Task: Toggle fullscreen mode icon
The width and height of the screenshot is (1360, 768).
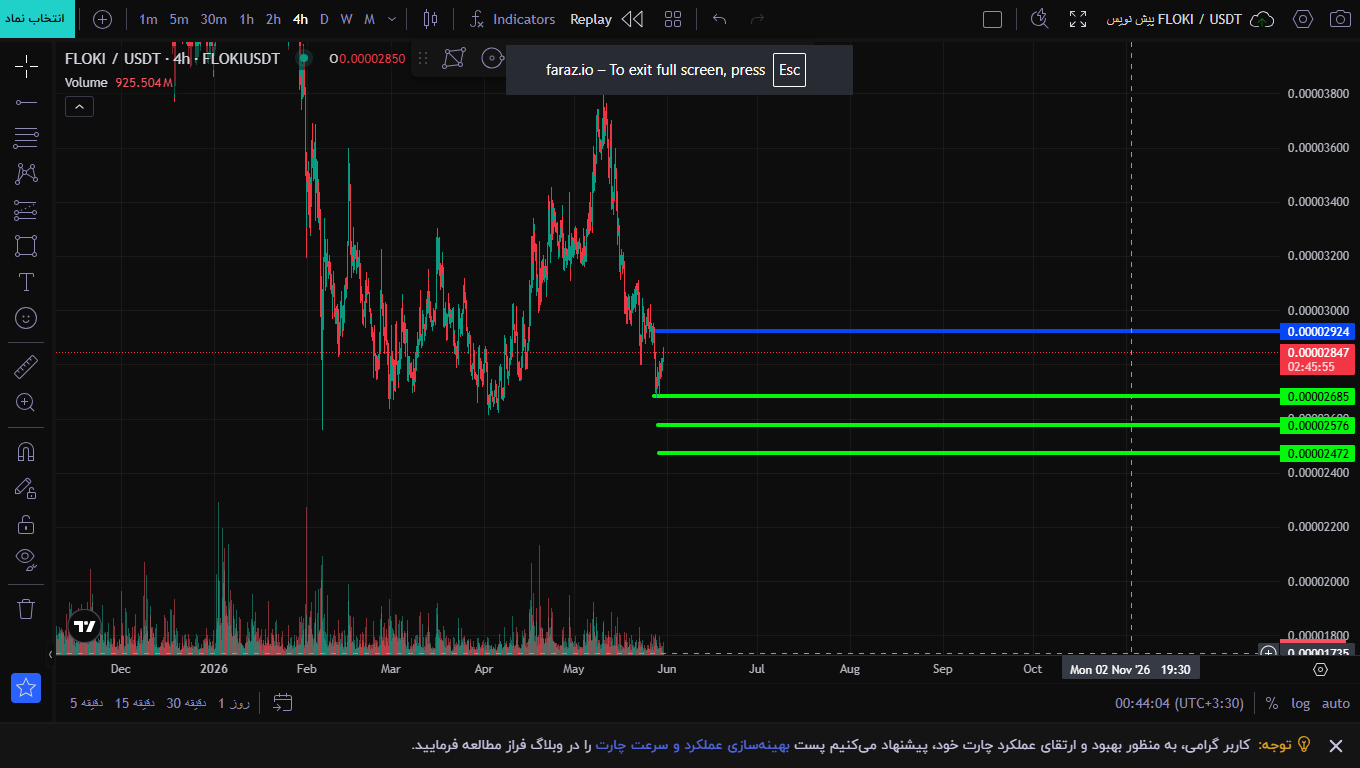Action: coord(1077,19)
